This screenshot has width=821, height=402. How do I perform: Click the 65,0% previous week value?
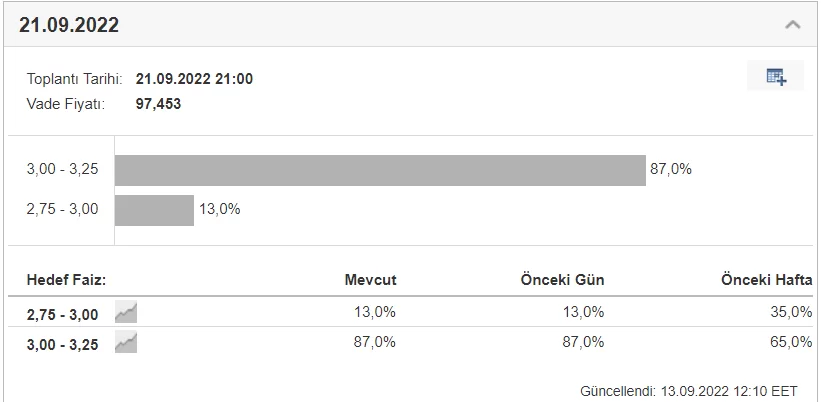pyautogui.click(x=792, y=342)
